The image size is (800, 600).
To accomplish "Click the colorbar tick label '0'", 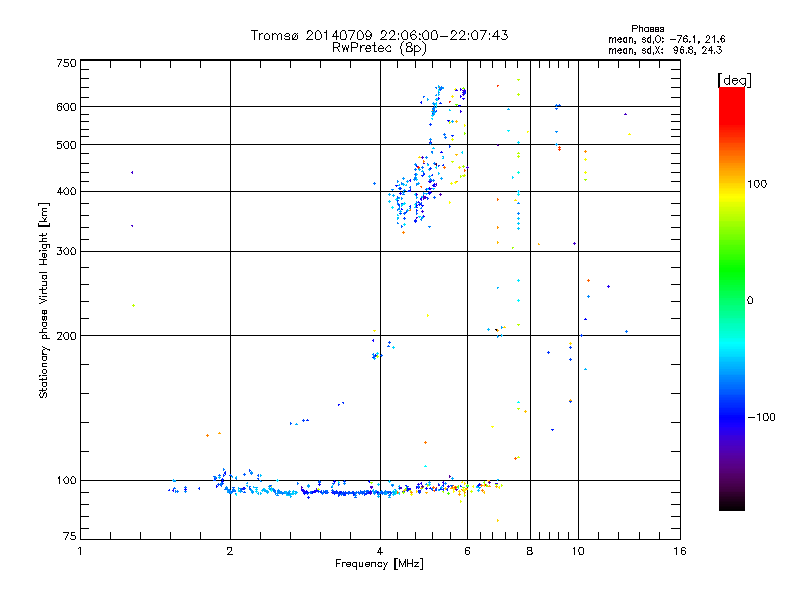I will tap(750, 301).
